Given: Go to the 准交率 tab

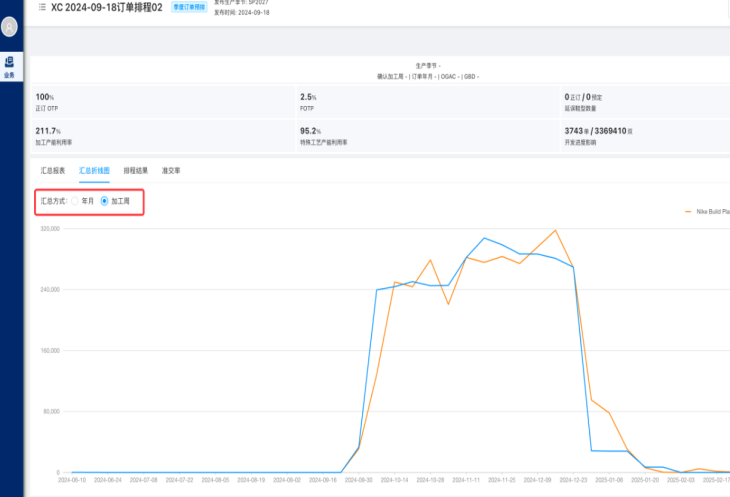Looking at the screenshot, I should pos(171,171).
